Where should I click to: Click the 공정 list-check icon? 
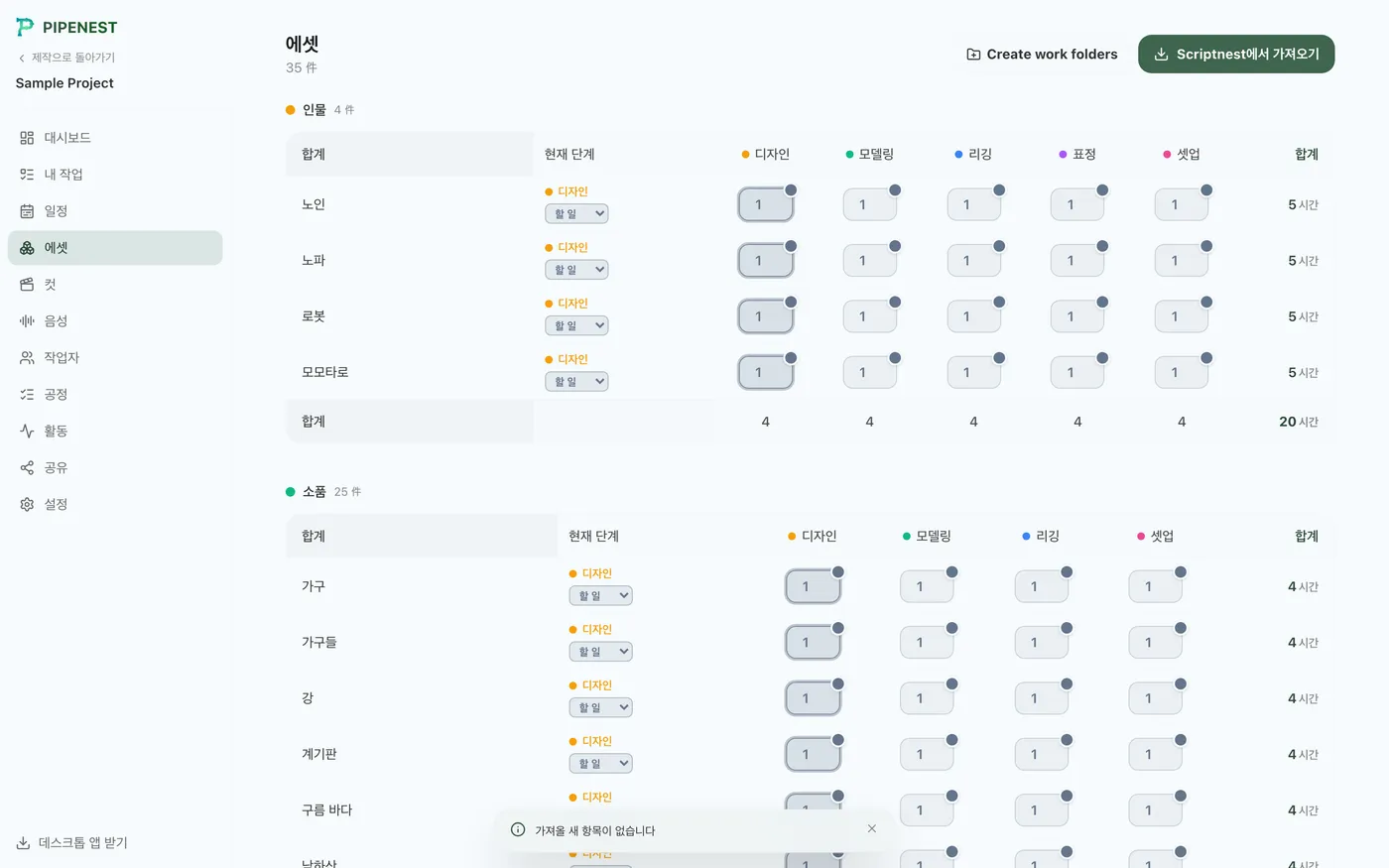27,395
